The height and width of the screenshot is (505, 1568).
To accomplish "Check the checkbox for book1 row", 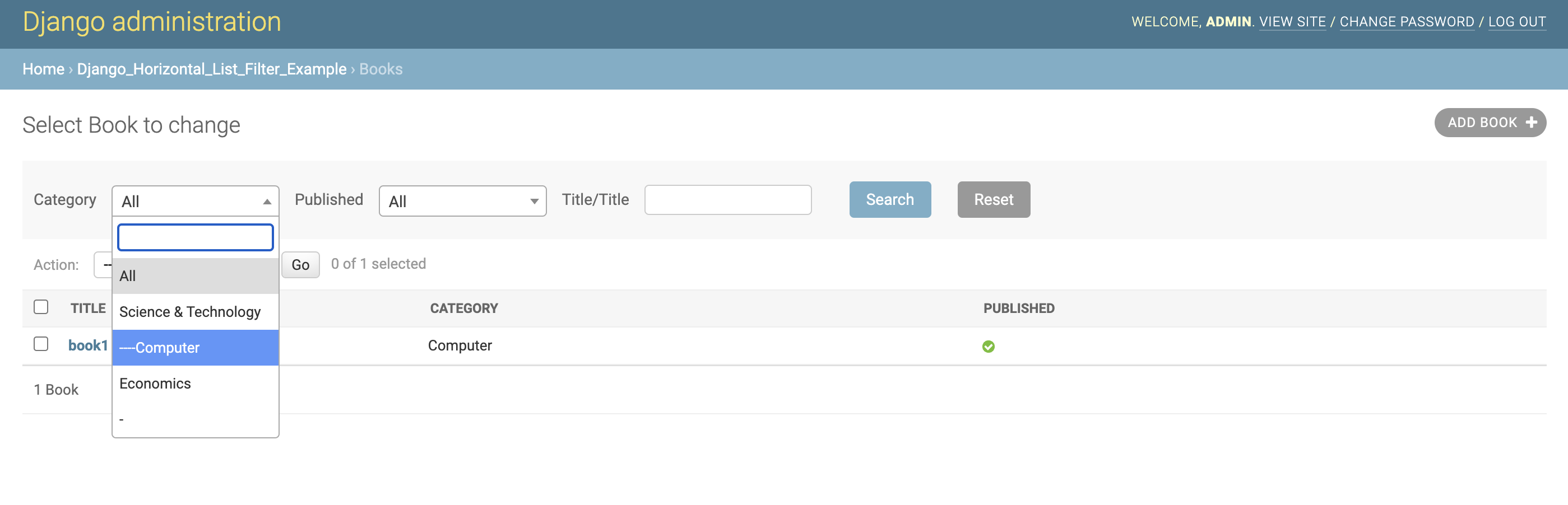I will coord(41,344).
